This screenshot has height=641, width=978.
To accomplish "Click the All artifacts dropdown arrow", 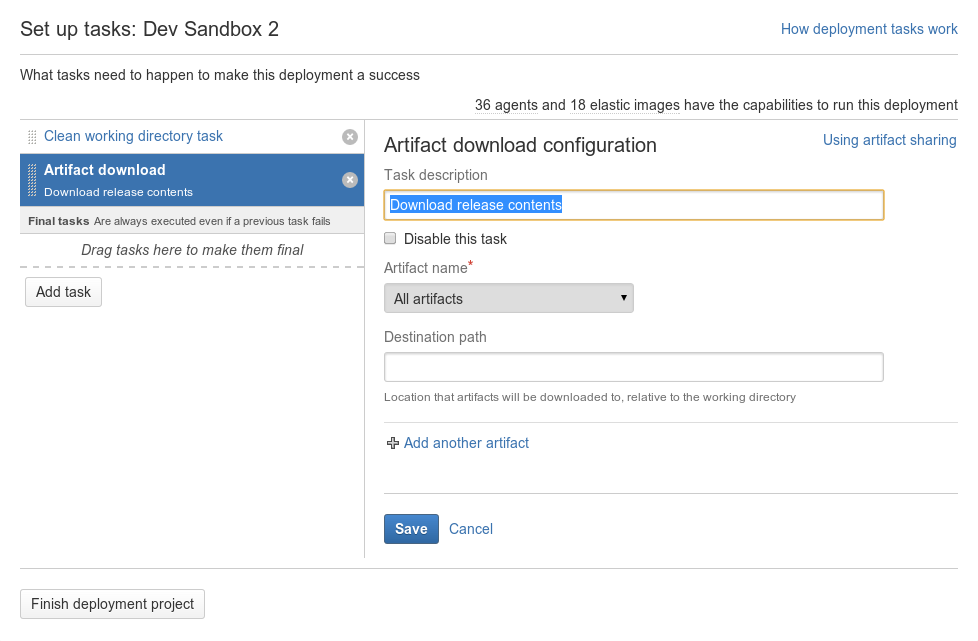I will click(623, 298).
